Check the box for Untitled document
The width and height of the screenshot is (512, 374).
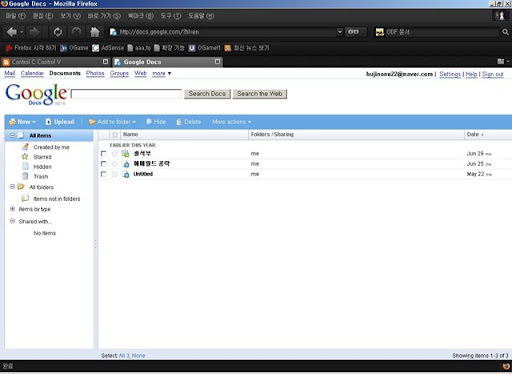[x=104, y=174]
